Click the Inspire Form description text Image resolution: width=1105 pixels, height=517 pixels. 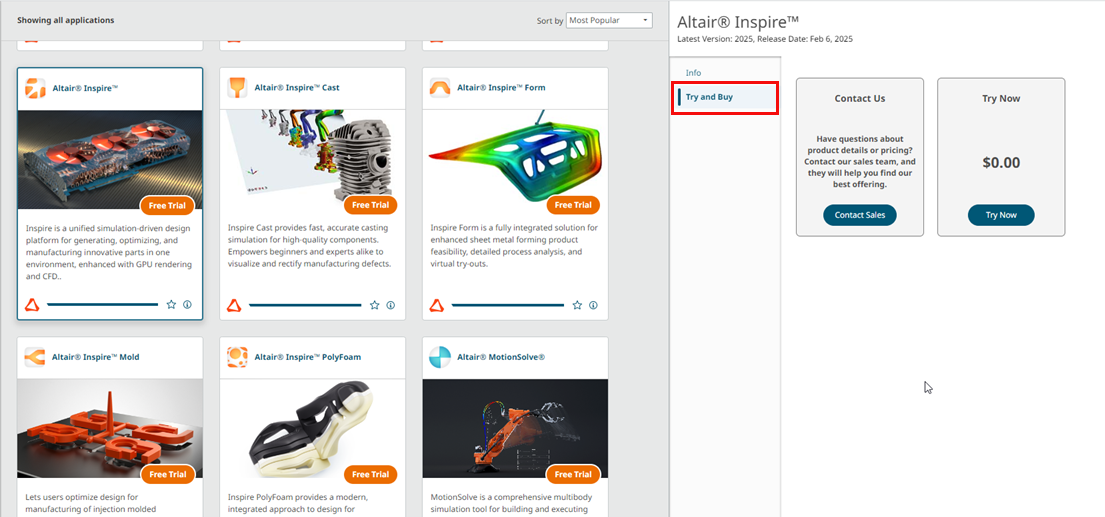tap(514, 246)
